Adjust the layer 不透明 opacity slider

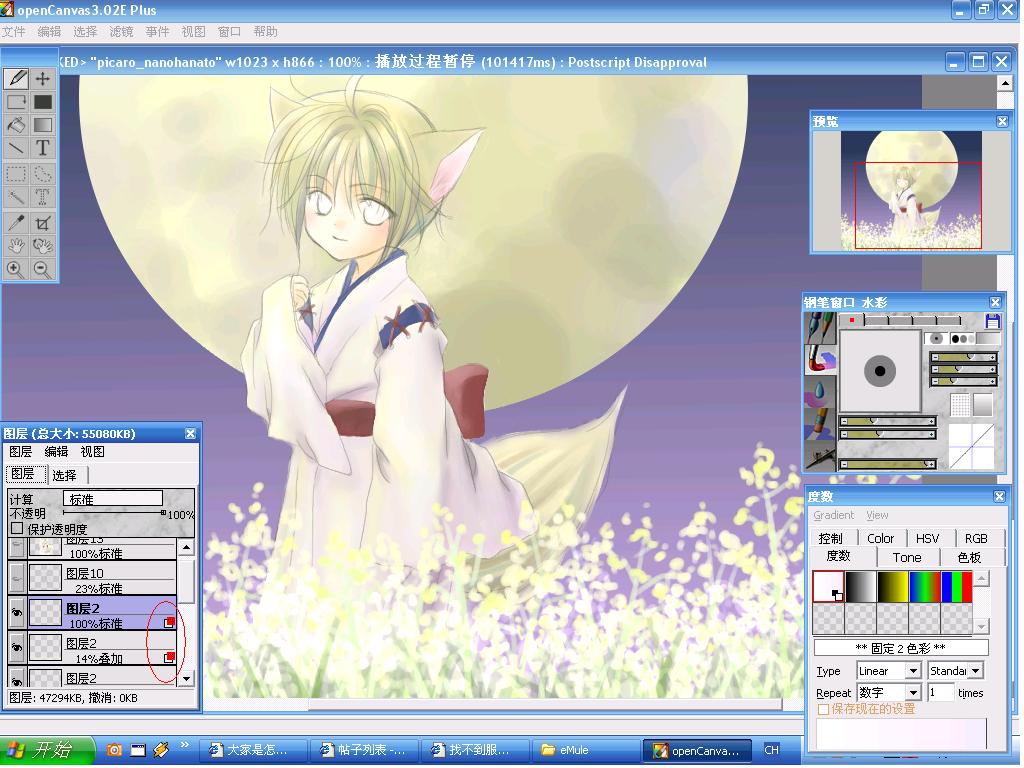(115, 513)
